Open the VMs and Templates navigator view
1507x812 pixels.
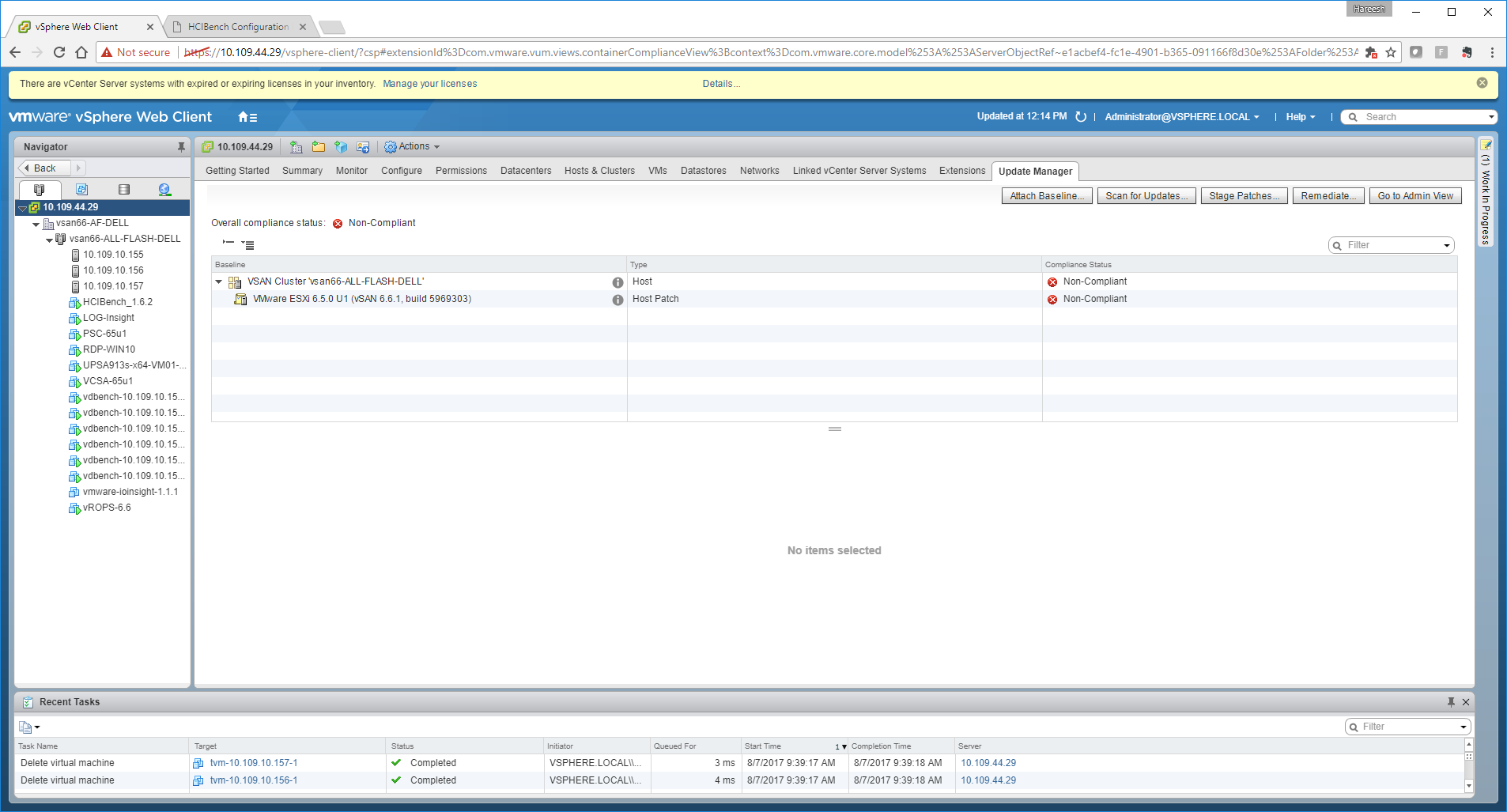coord(81,190)
